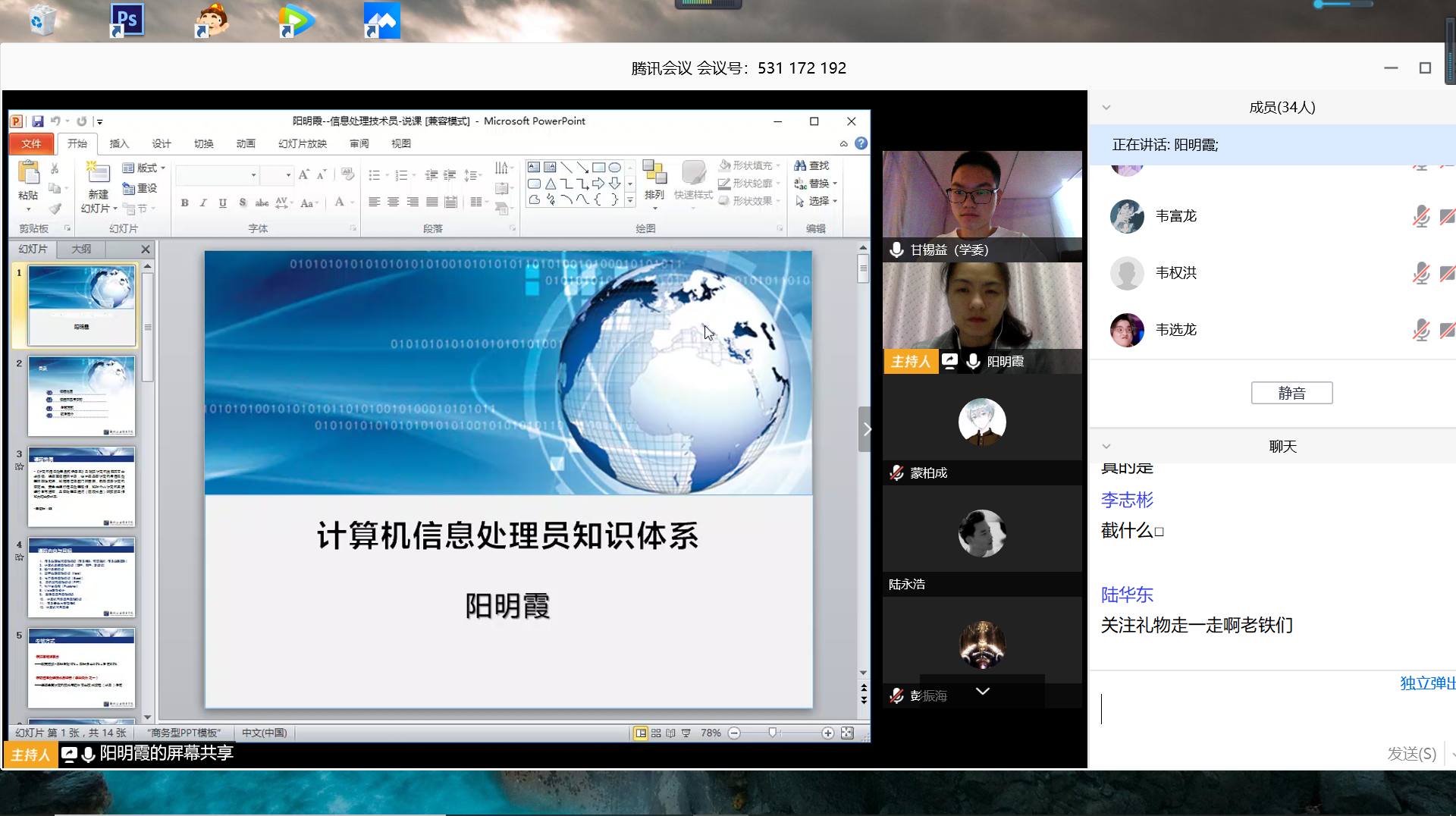Viewport: 1456px width, 816px height.
Task: Click the Save icon in PowerPoint toolbar
Action: pos(38,121)
